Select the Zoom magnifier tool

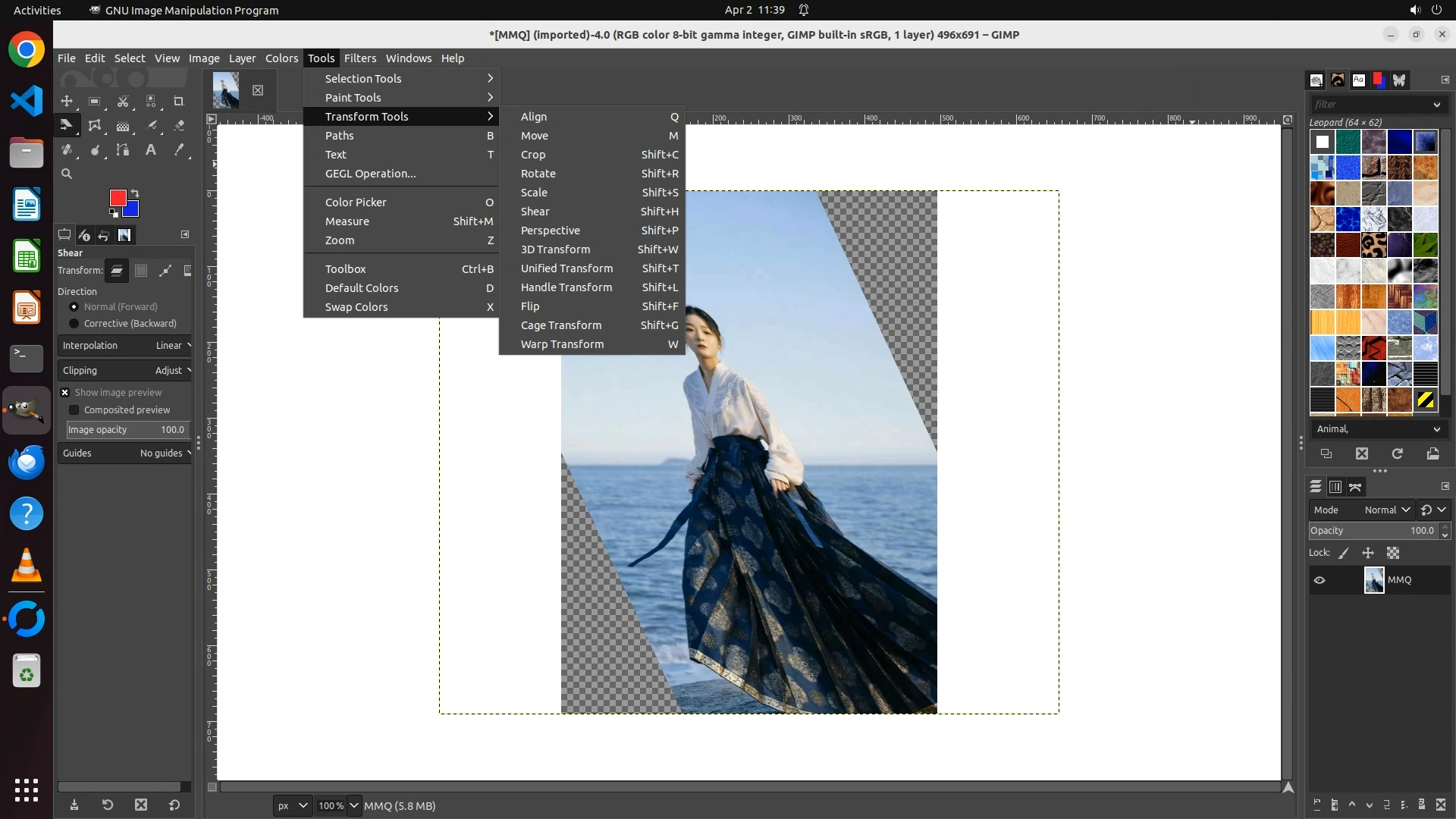click(x=67, y=174)
